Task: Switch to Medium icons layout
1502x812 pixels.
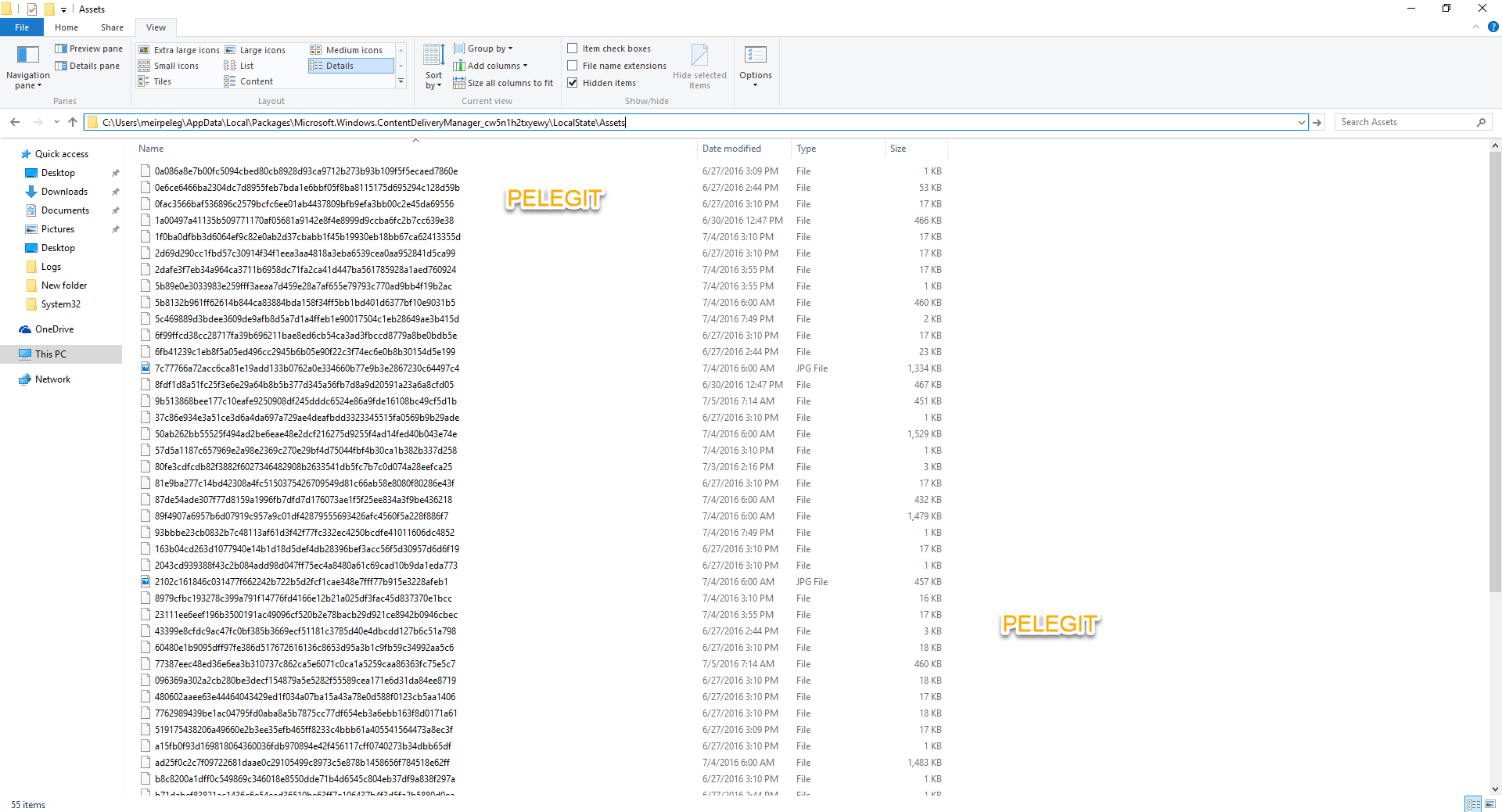Action: (347, 50)
